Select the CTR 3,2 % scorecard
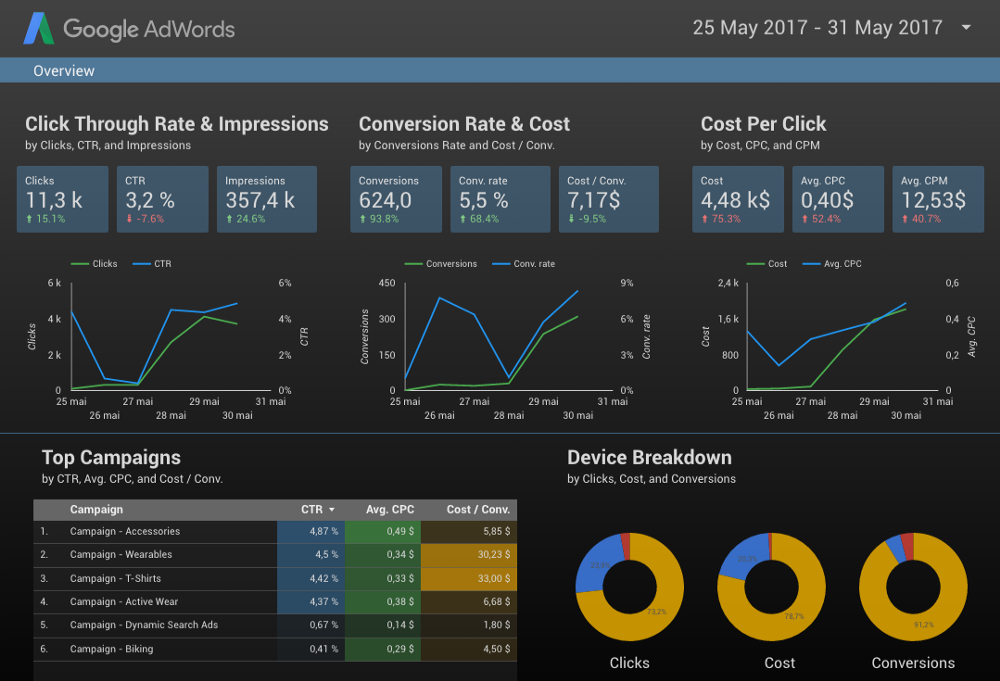 [x=163, y=199]
